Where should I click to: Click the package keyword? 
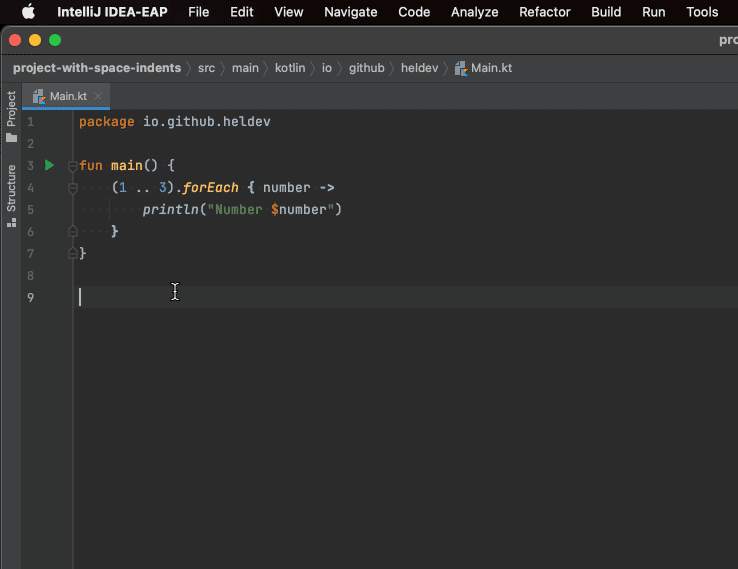[106, 122]
